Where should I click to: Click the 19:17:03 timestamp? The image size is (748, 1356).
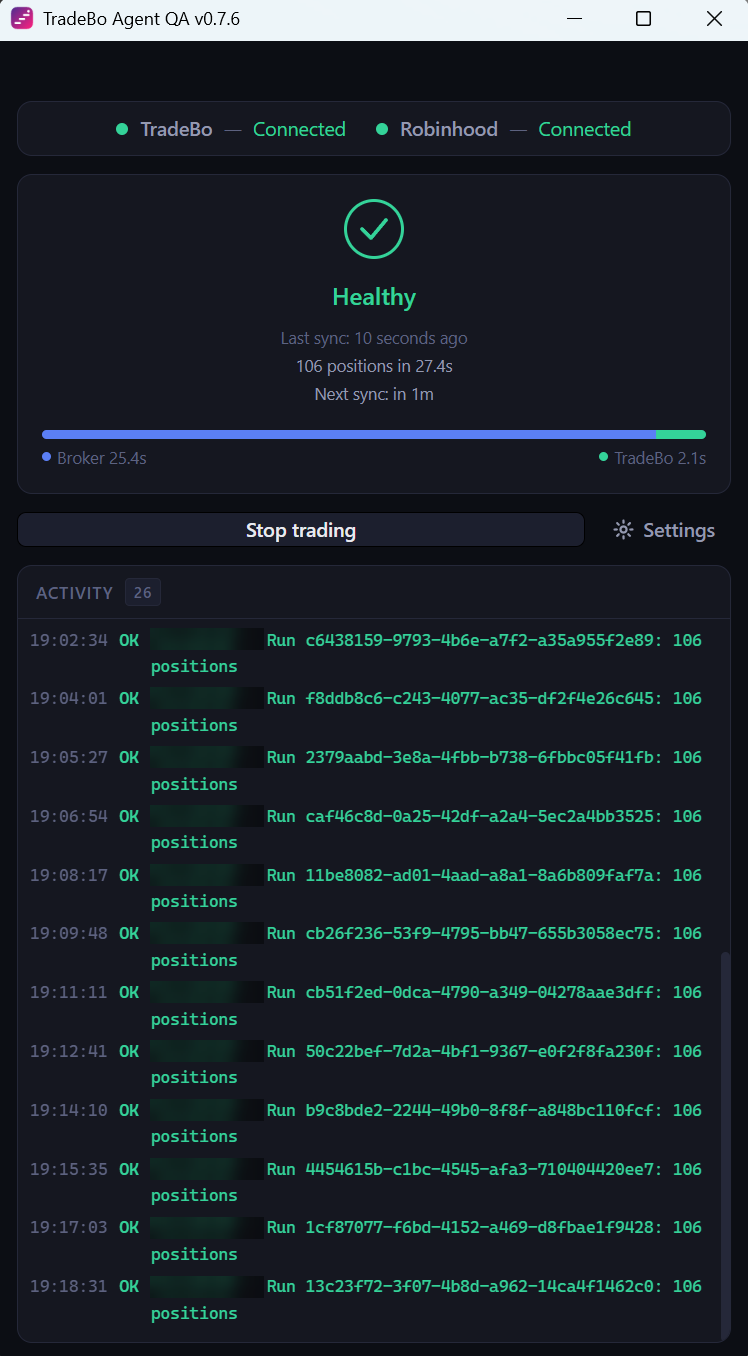(68, 1227)
